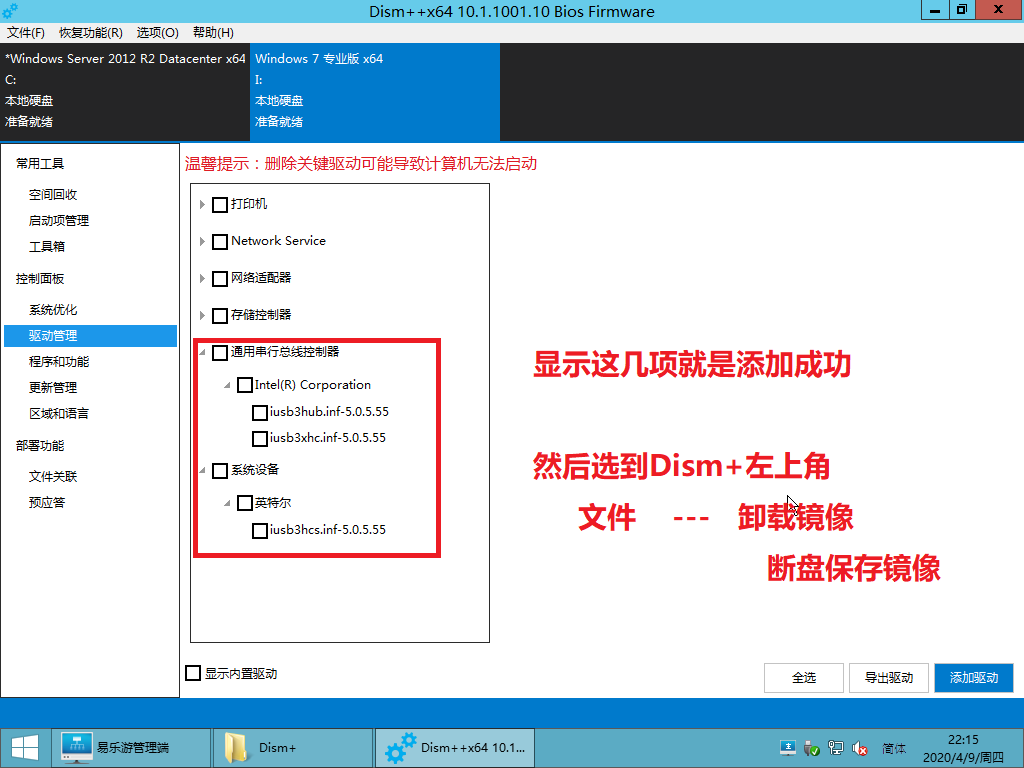Image resolution: width=1024 pixels, height=768 pixels.
Task: Click the safely remove hardware tray icon
Action: 812,748
